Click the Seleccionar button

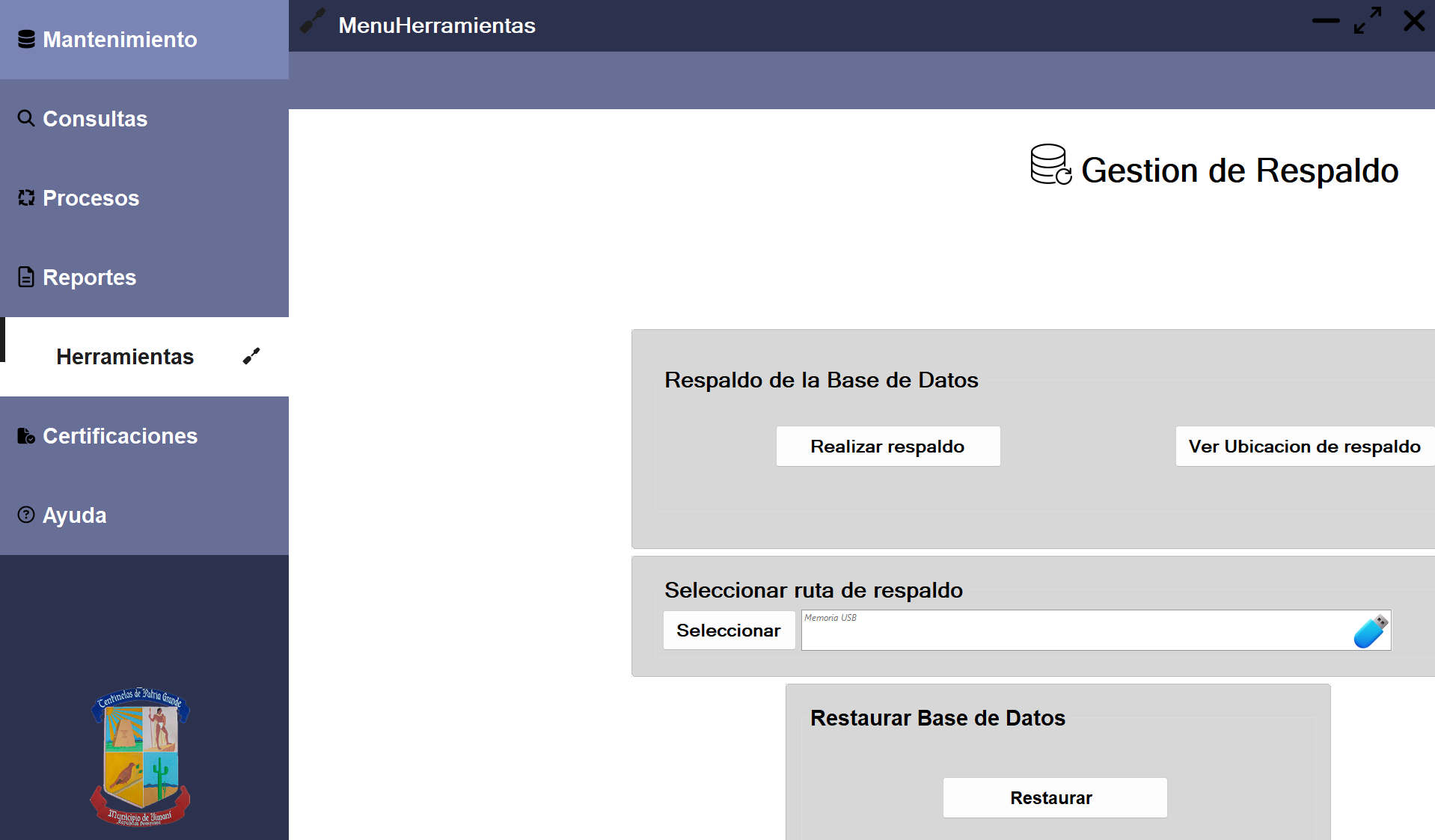coord(729,631)
